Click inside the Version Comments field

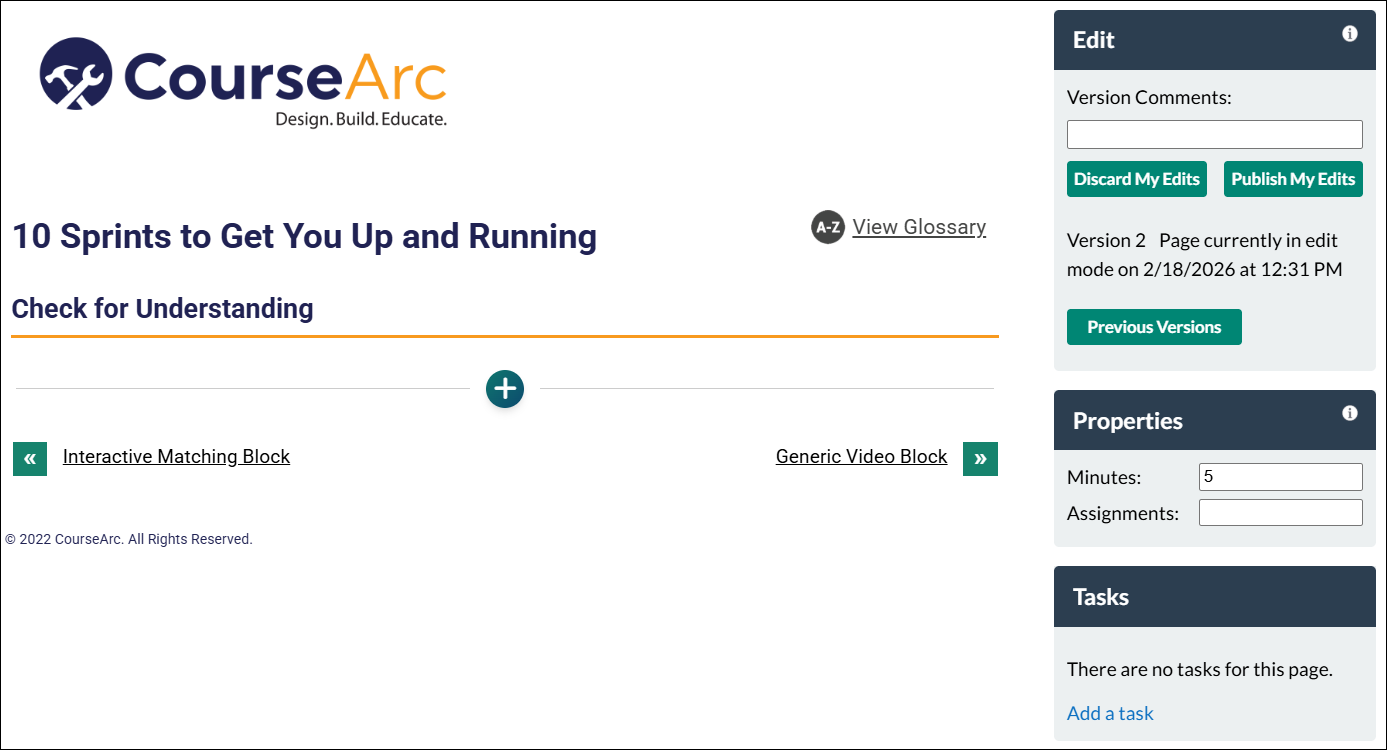coord(1214,134)
